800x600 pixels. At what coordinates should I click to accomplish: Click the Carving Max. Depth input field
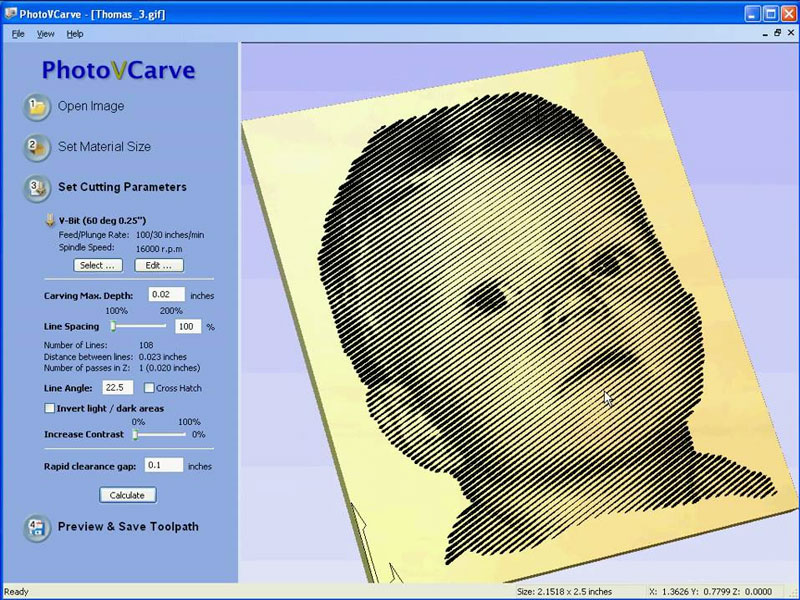167,295
